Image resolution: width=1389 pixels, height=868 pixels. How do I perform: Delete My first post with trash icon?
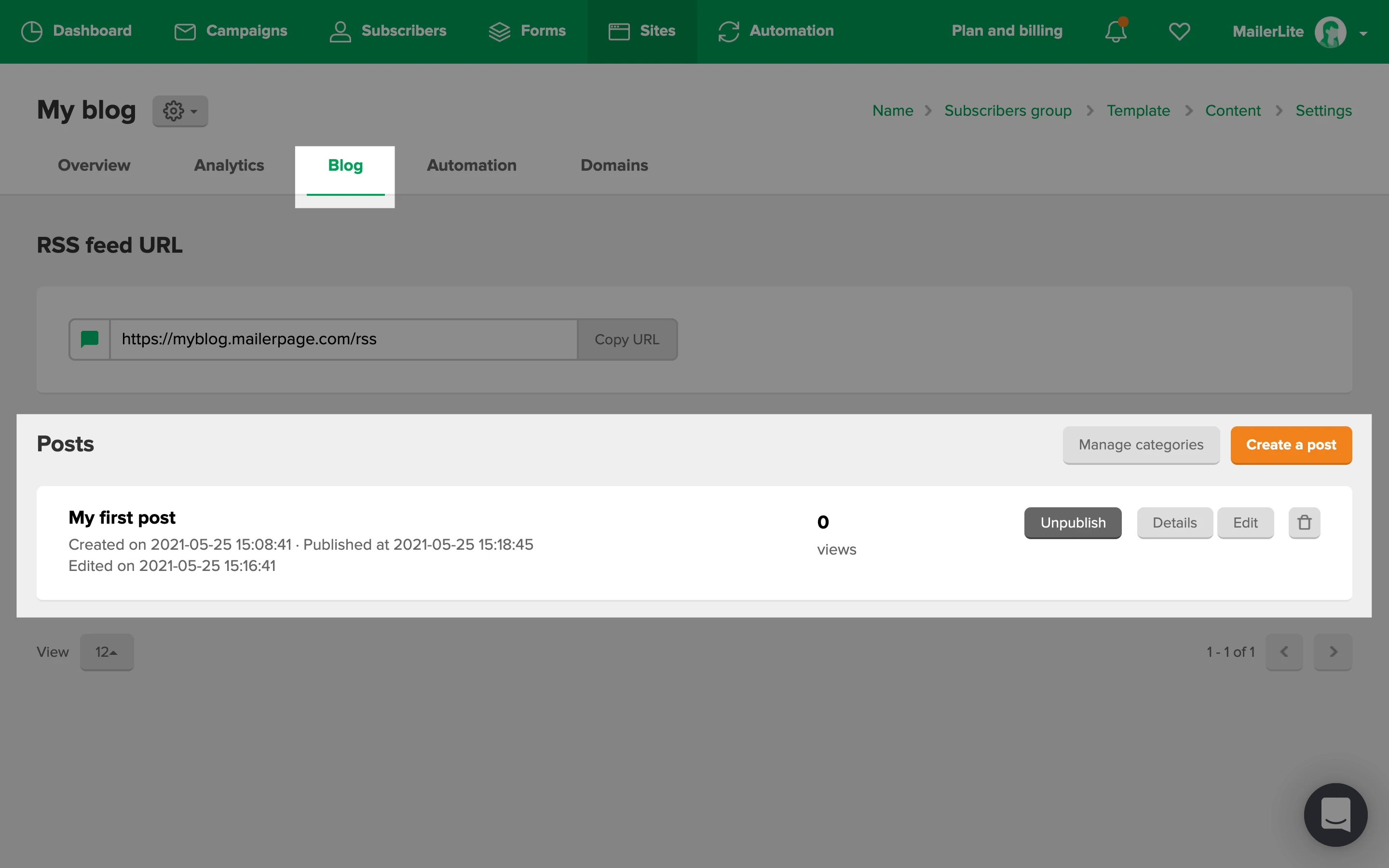point(1304,522)
